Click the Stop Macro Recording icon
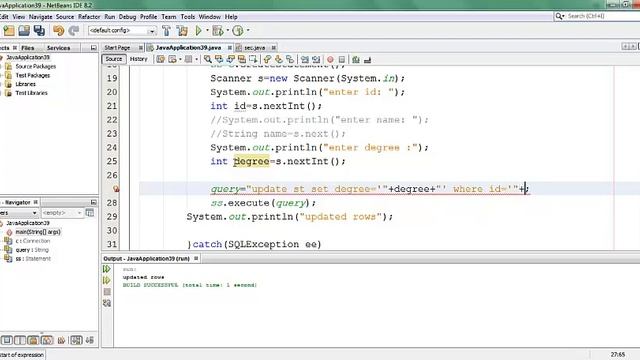The height and width of the screenshot is (360, 640). click(342, 60)
